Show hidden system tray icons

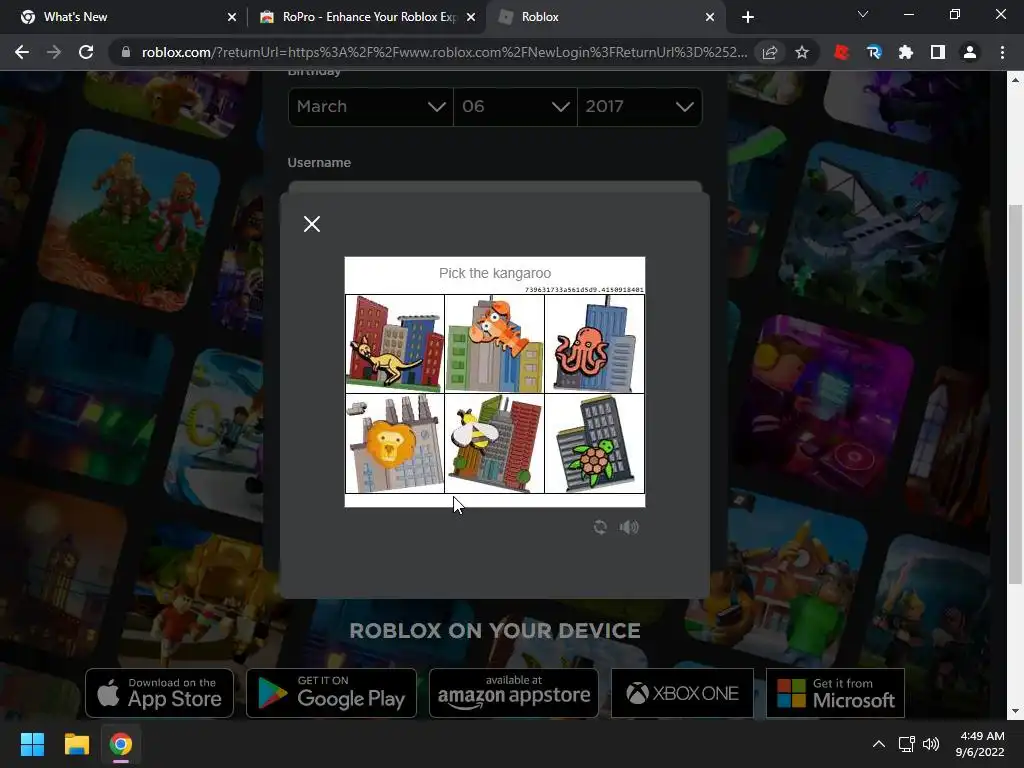pyautogui.click(x=879, y=744)
